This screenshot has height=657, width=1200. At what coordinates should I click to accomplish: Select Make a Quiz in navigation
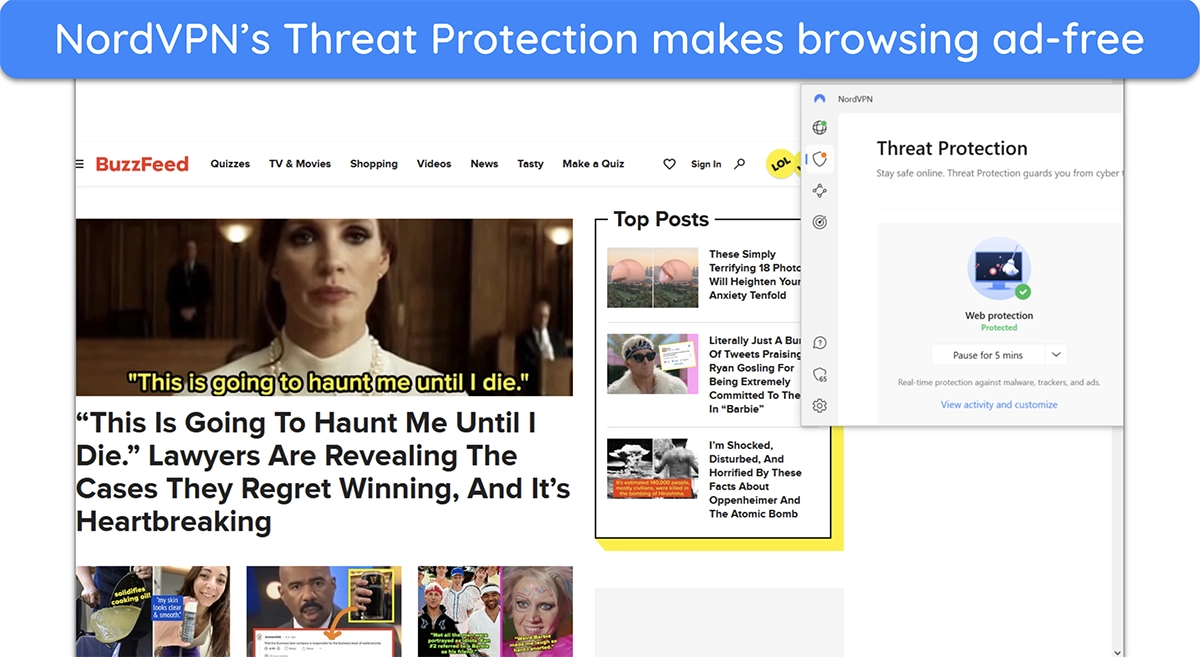(593, 164)
